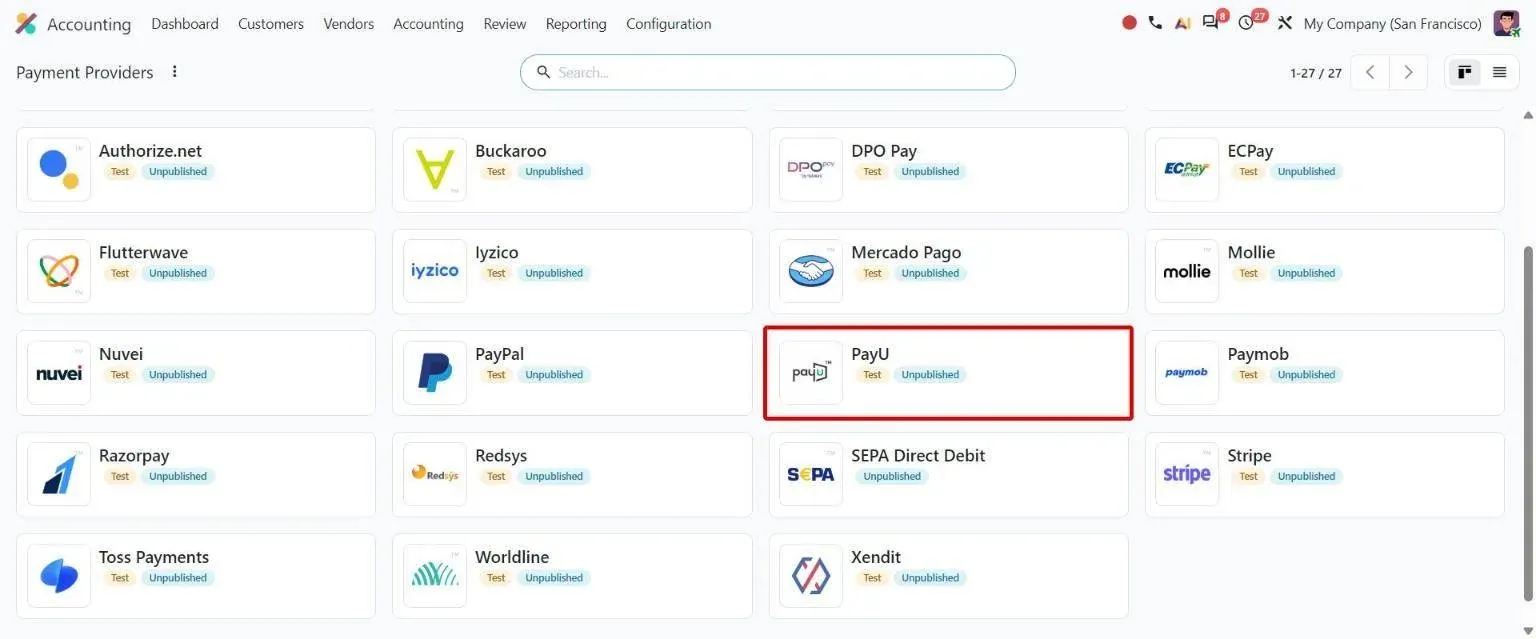Click the Xendit logo
The height and width of the screenshot is (639, 1536).
pyautogui.click(x=811, y=576)
